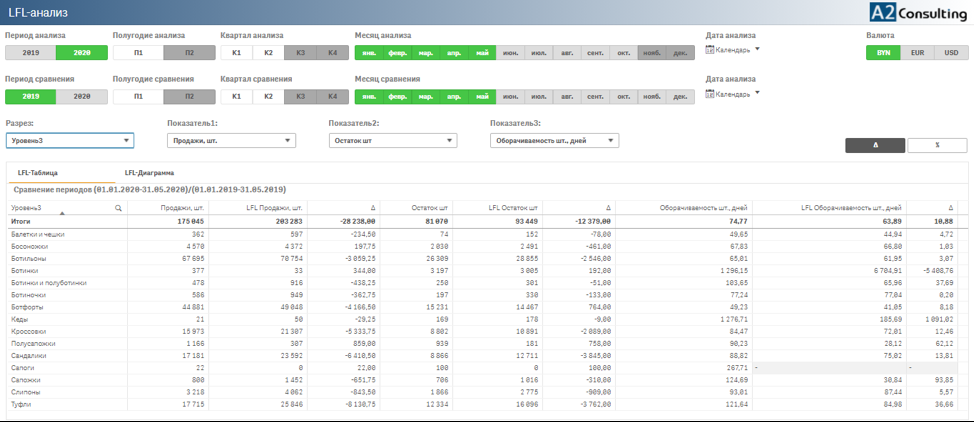Toggle июн. in Месяц анализа
This screenshot has width=974, height=422.
pos(511,53)
